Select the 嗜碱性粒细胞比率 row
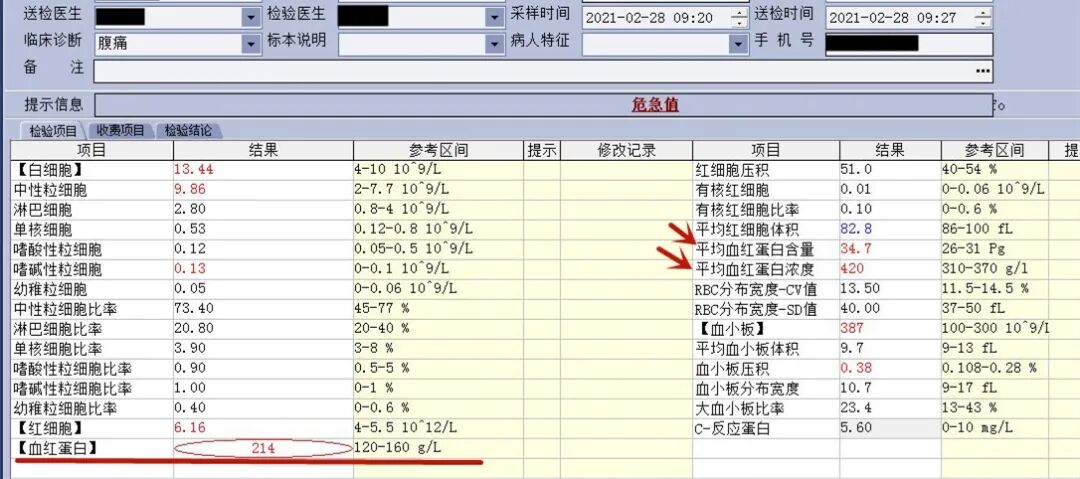This screenshot has width=1080, height=479. click(x=351, y=389)
